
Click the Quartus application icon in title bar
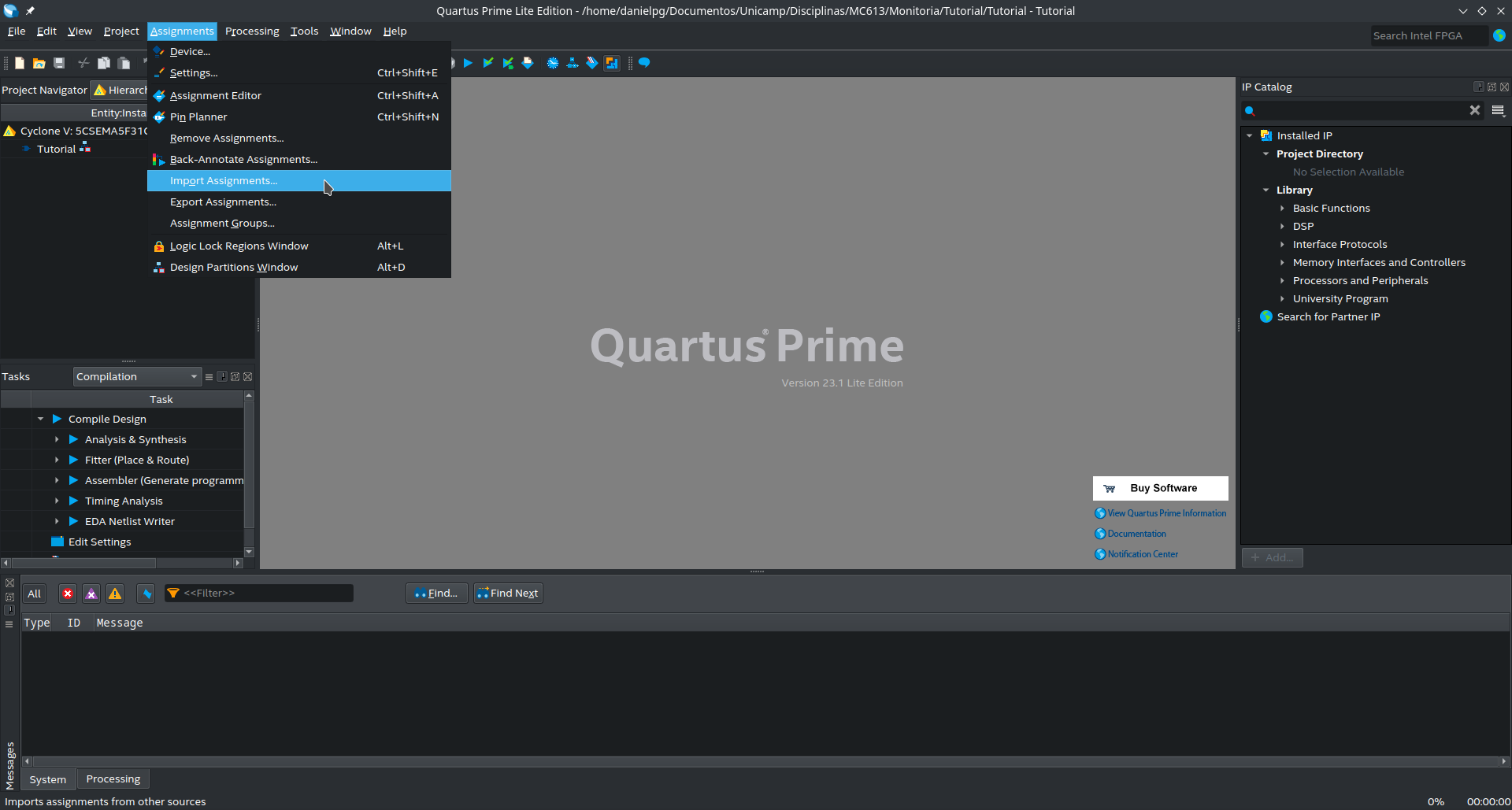[10, 11]
